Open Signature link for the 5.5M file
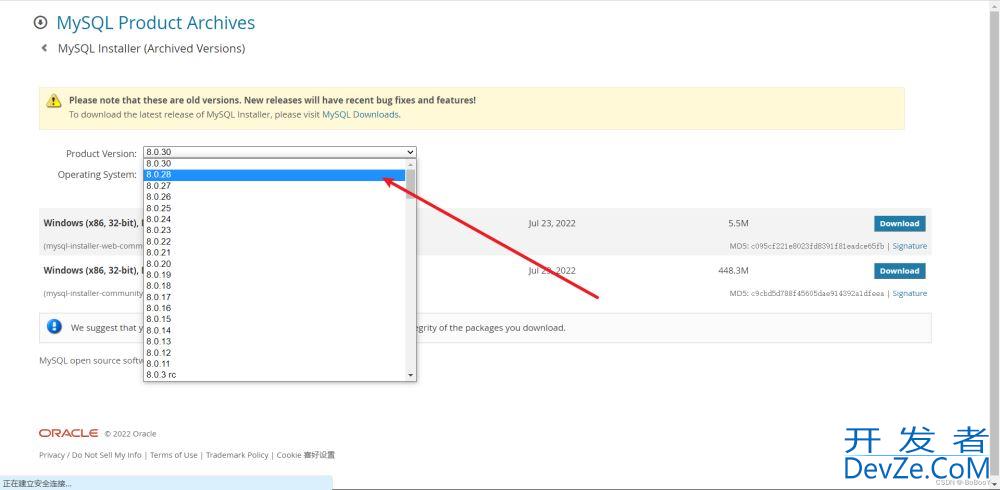Image resolution: width=1000 pixels, height=490 pixels. tap(909, 246)
